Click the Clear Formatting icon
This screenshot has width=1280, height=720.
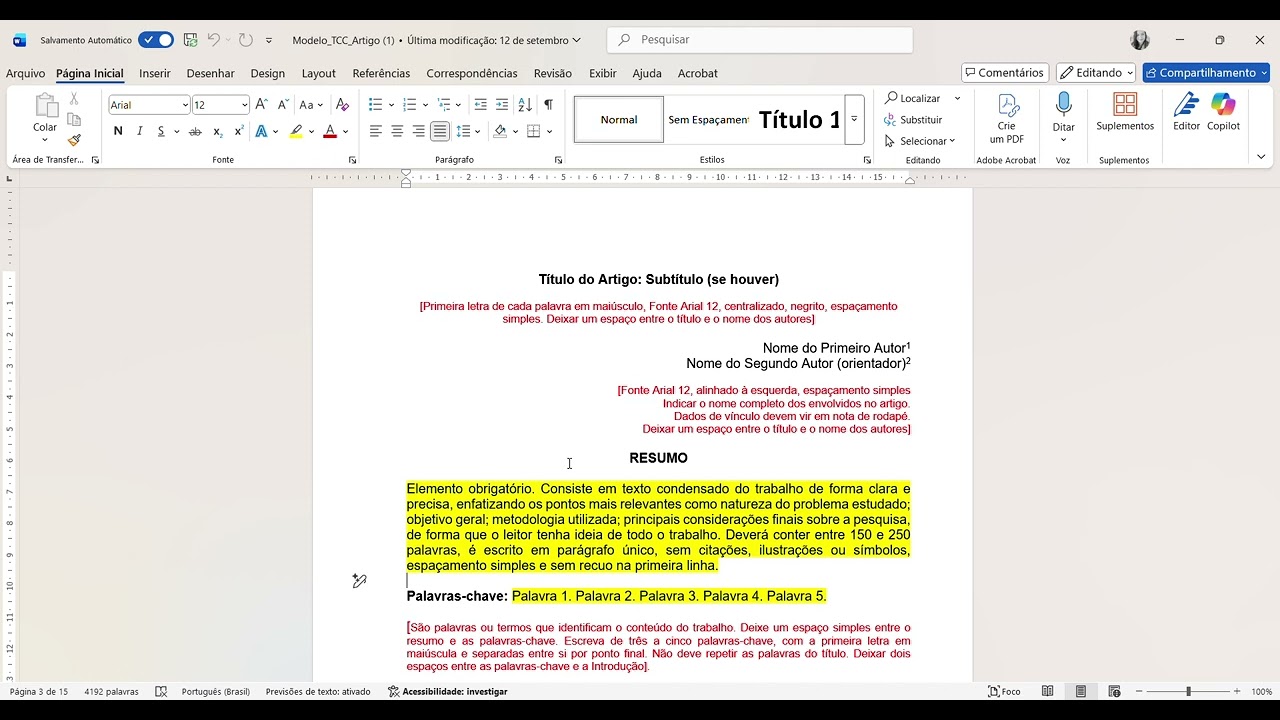click(342, 104)
